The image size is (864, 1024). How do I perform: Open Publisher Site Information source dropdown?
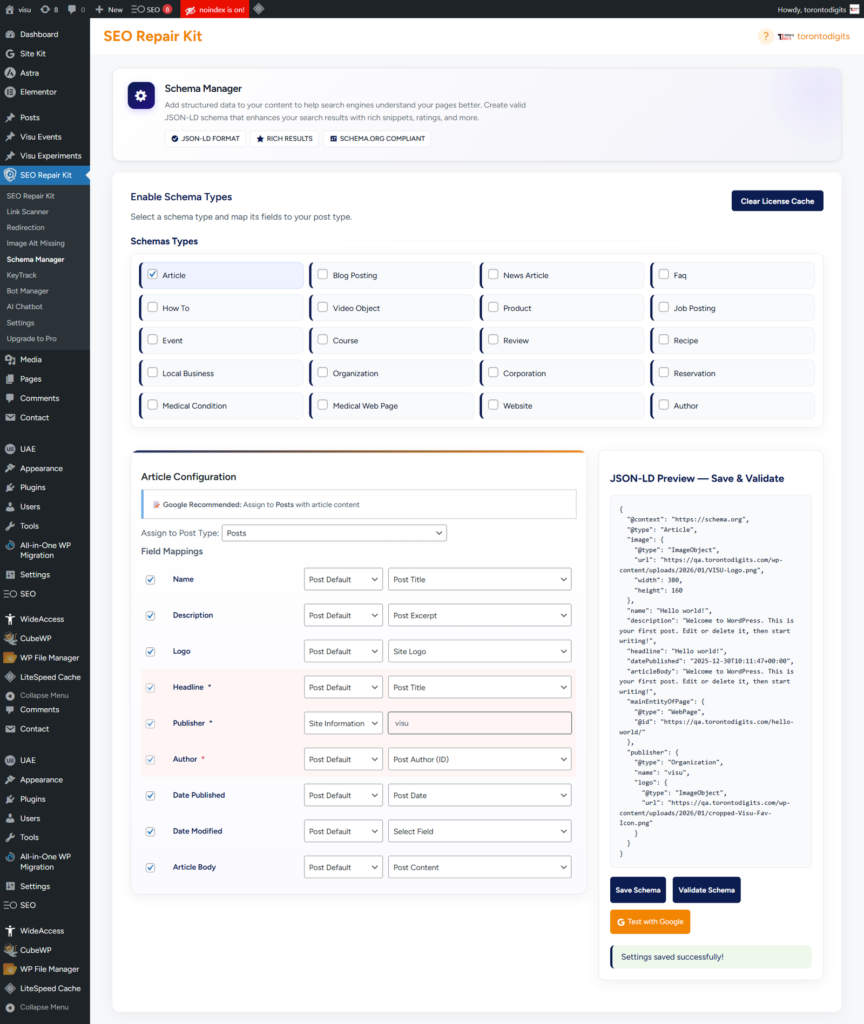click(343, 723)
